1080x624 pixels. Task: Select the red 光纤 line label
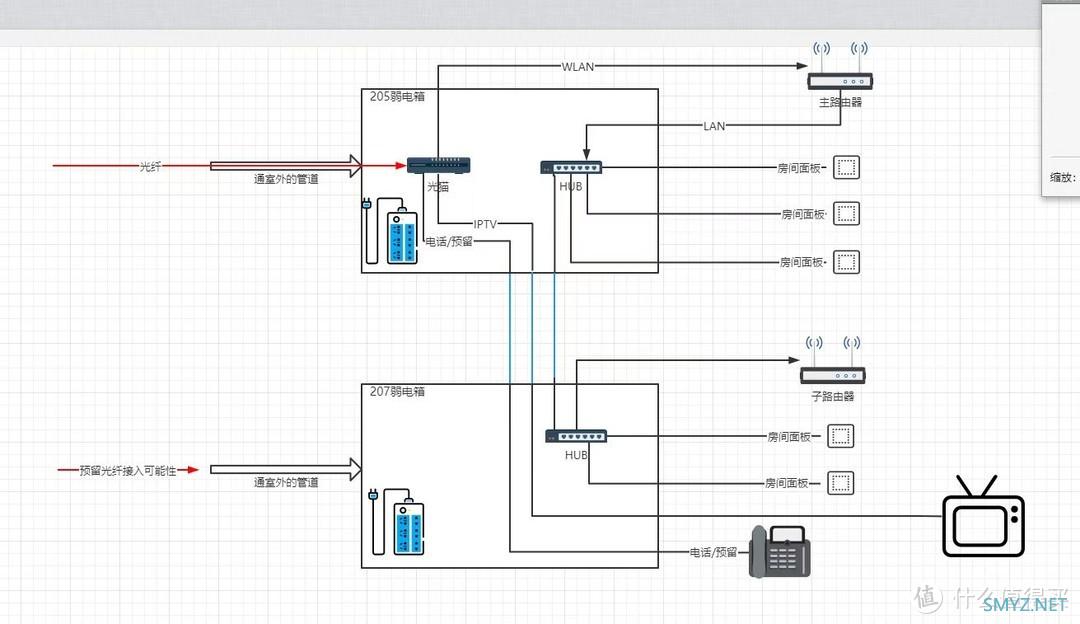point(151,166)
